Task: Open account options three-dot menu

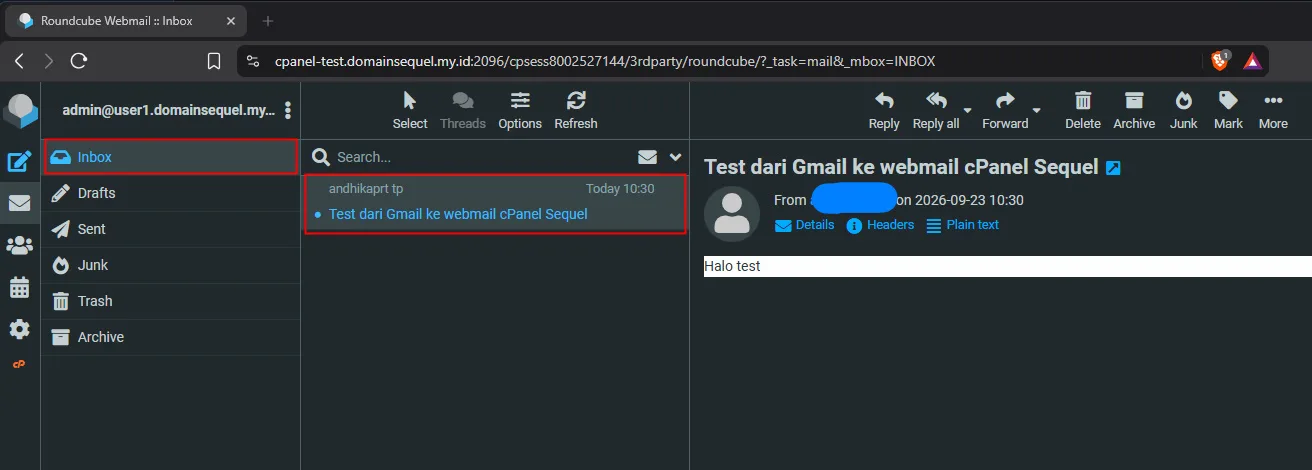Action: pos(288,110)
